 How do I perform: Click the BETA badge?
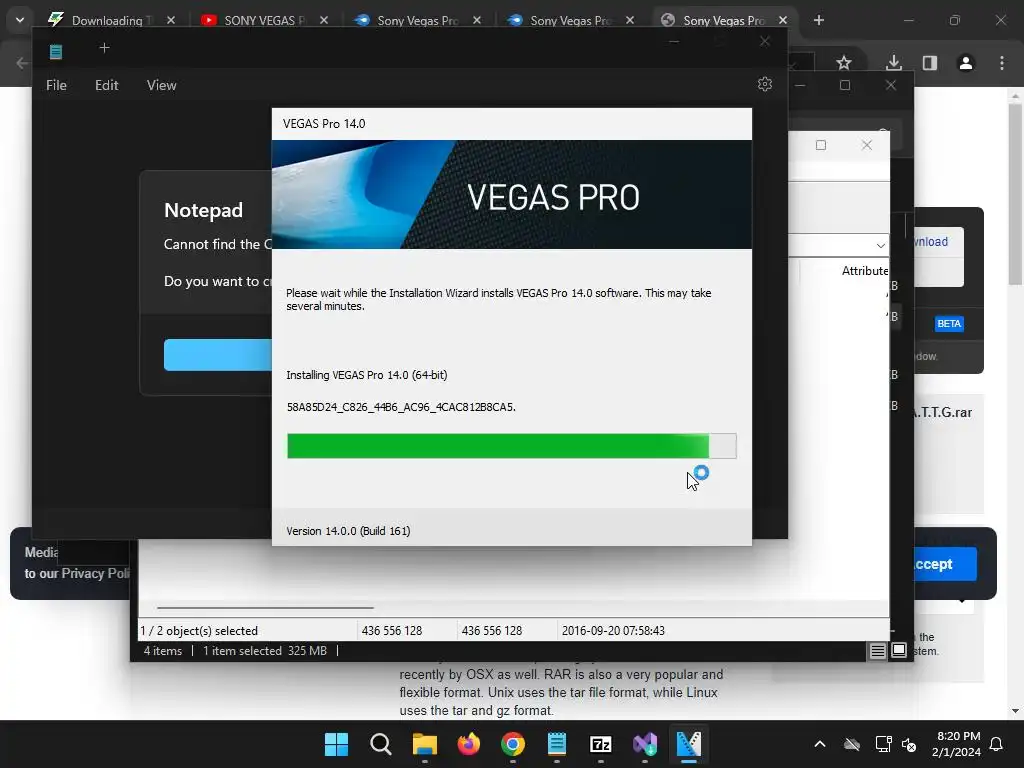pos(949,323)
